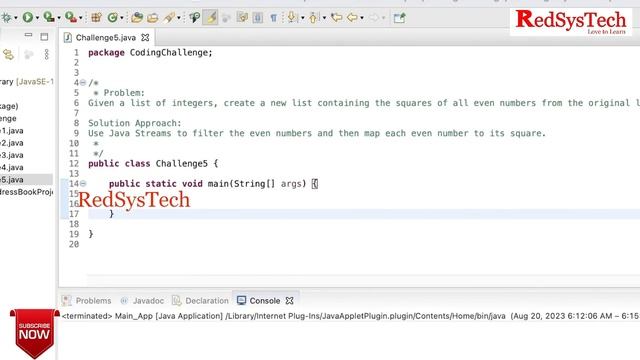The height and width of the screenshot is (360, 640).
Task: Toggle Mark Occurrences highlighter button
Action: coord(211,18)
